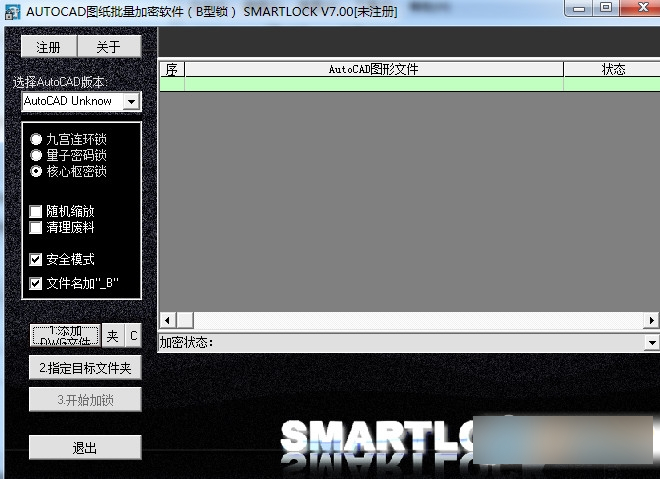Click the horizontal scrollbar right arrow
This screenshot has width=660, height=479.
[652, 320]
